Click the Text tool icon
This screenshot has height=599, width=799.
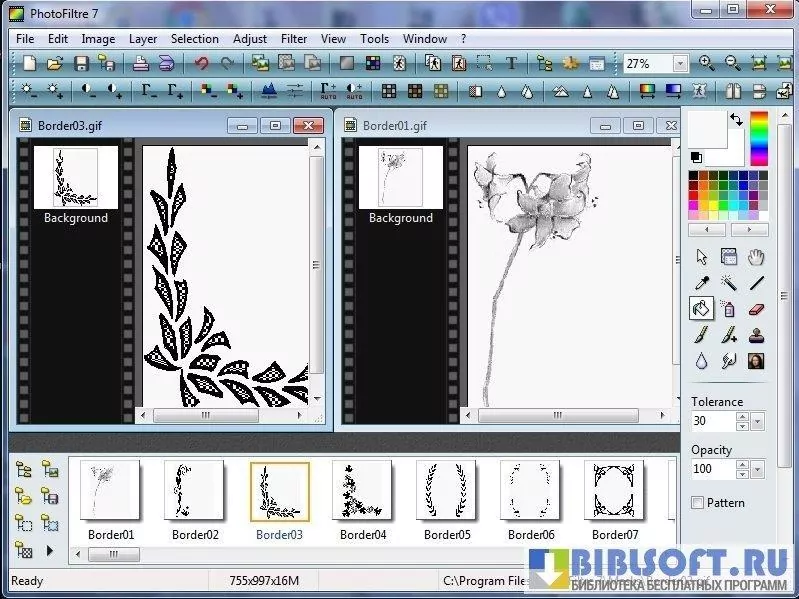point(511,64)
